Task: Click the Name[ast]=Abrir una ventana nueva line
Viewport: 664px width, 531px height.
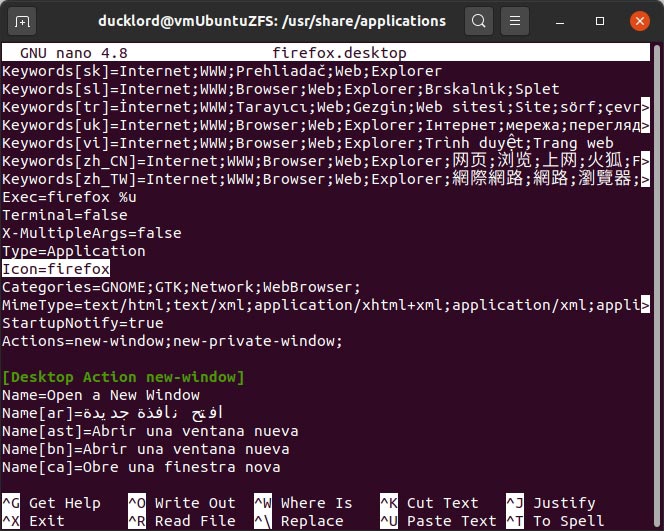Action: [150, 431]
